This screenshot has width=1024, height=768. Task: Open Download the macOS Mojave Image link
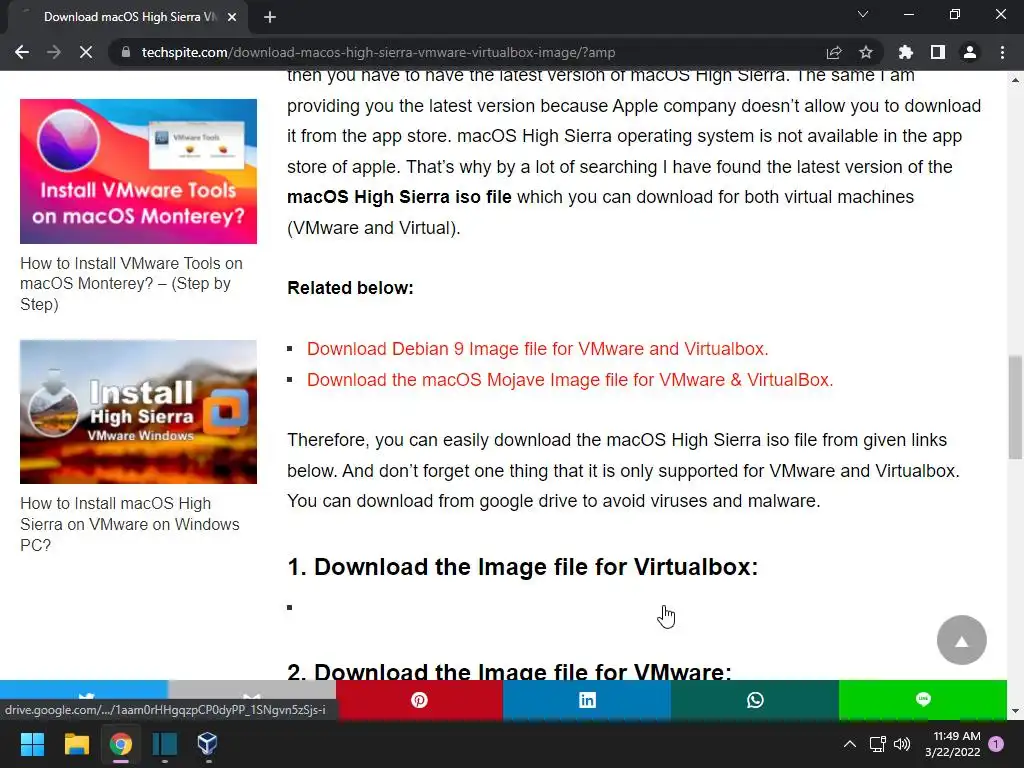point(570,379)
